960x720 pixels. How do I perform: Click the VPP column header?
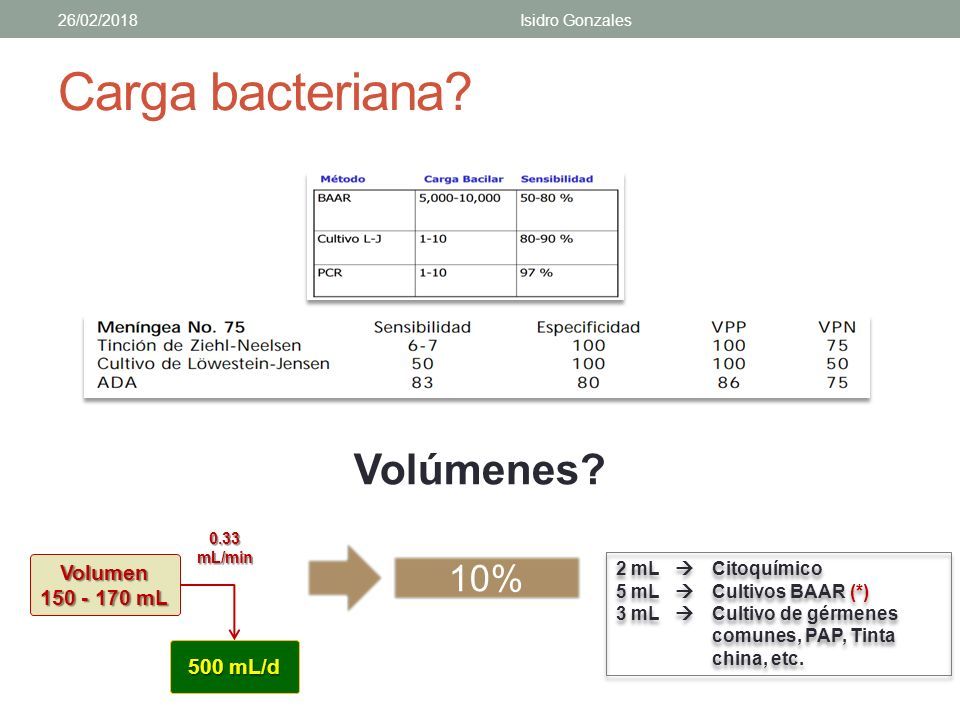click(x=729, y=327)
